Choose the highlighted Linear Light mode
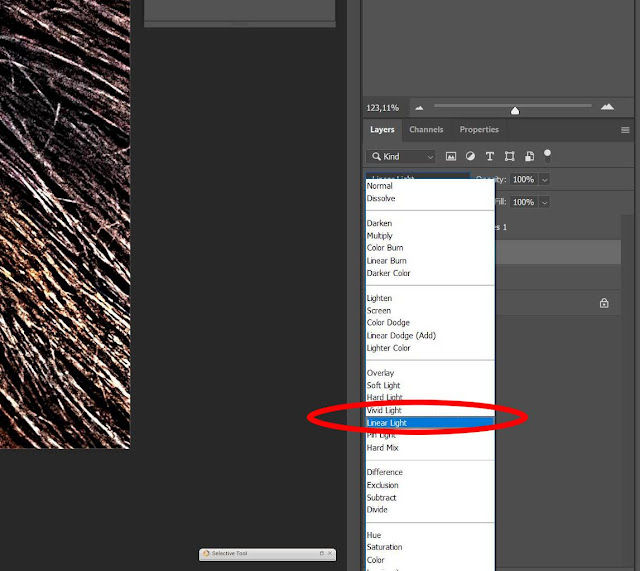The image size is (640, 571). click(430, 423)
